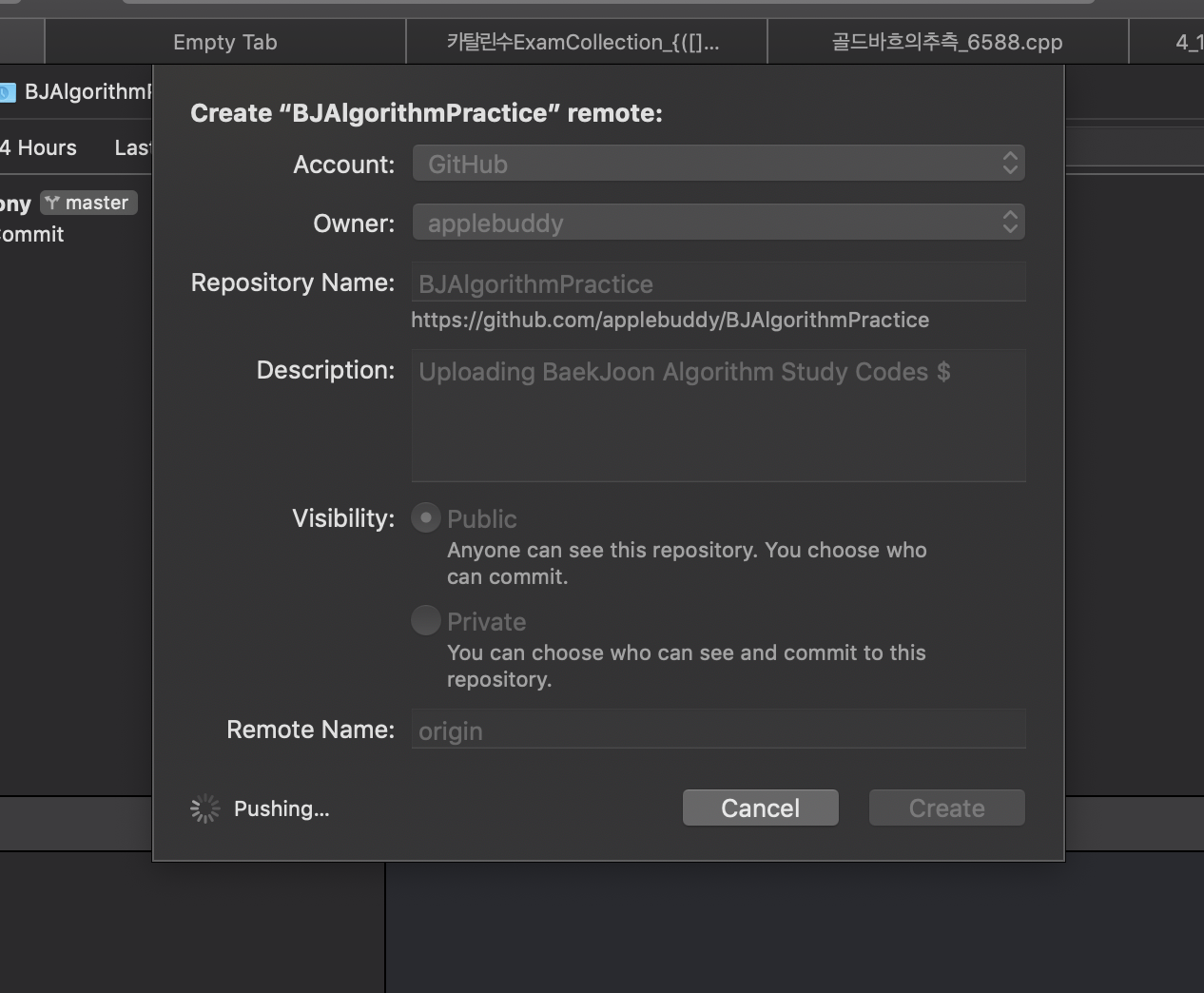Switch to the 골드바흐의추측_6588.cpp tab
Viewport: 1204px width, 993px height.
[x=947, y=42]
